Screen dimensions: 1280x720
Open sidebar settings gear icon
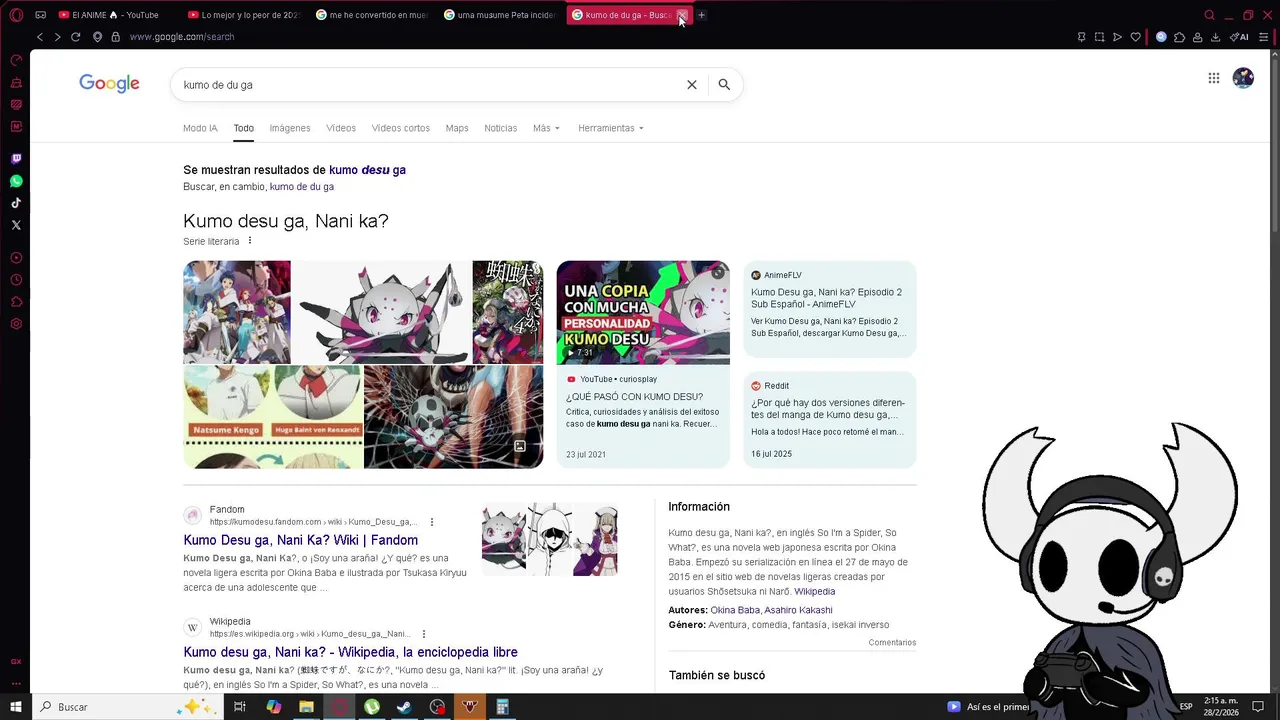16,324
